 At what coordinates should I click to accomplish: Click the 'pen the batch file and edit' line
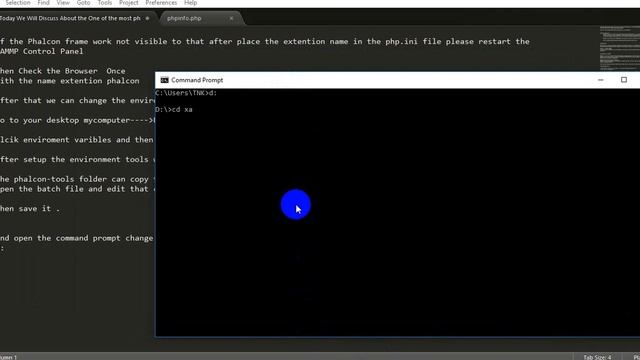[x=77, y=189]
